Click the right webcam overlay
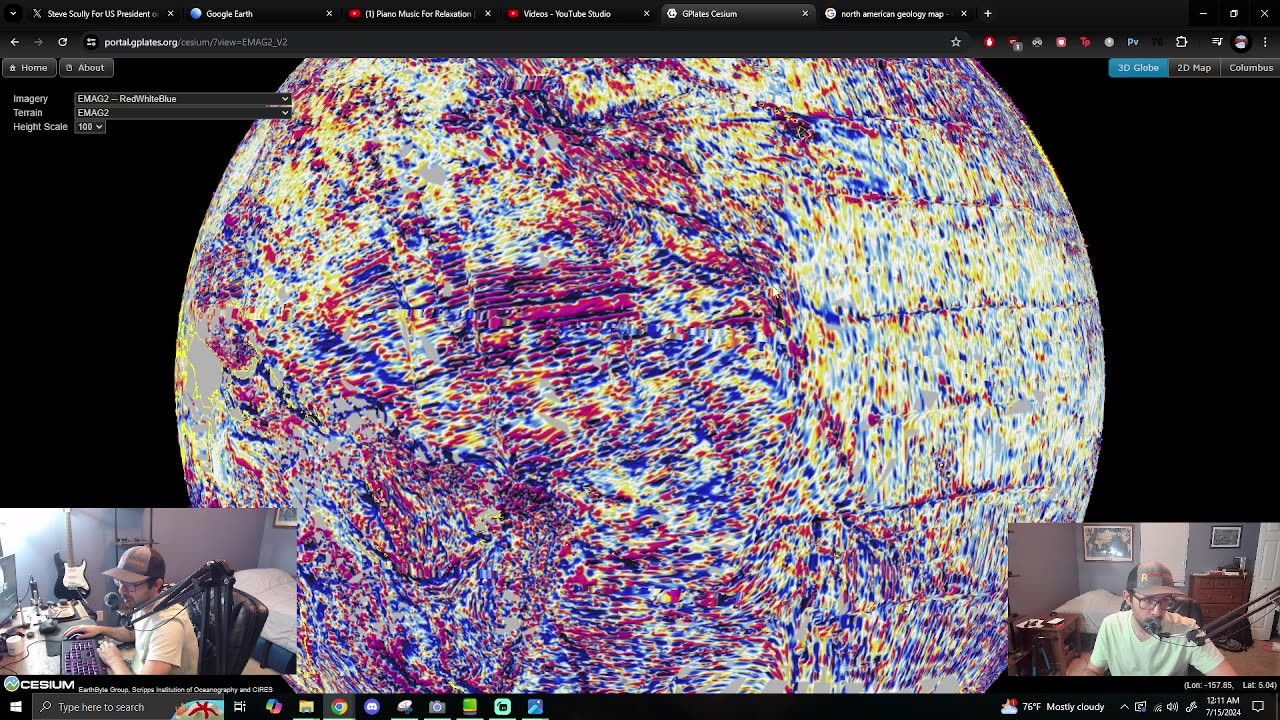 [1144, 599]
